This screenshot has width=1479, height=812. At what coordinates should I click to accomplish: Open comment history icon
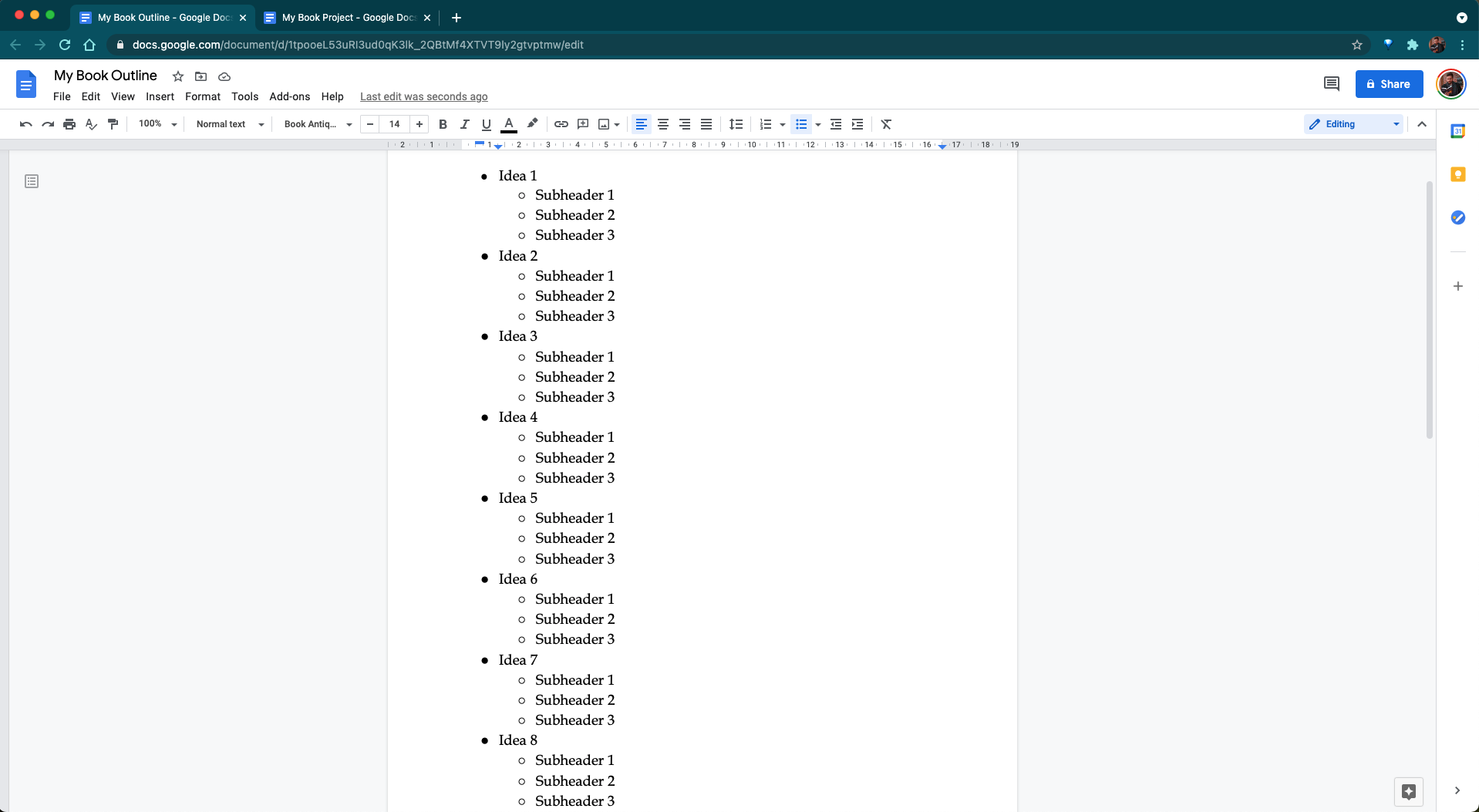click(x=1331, y=84)
